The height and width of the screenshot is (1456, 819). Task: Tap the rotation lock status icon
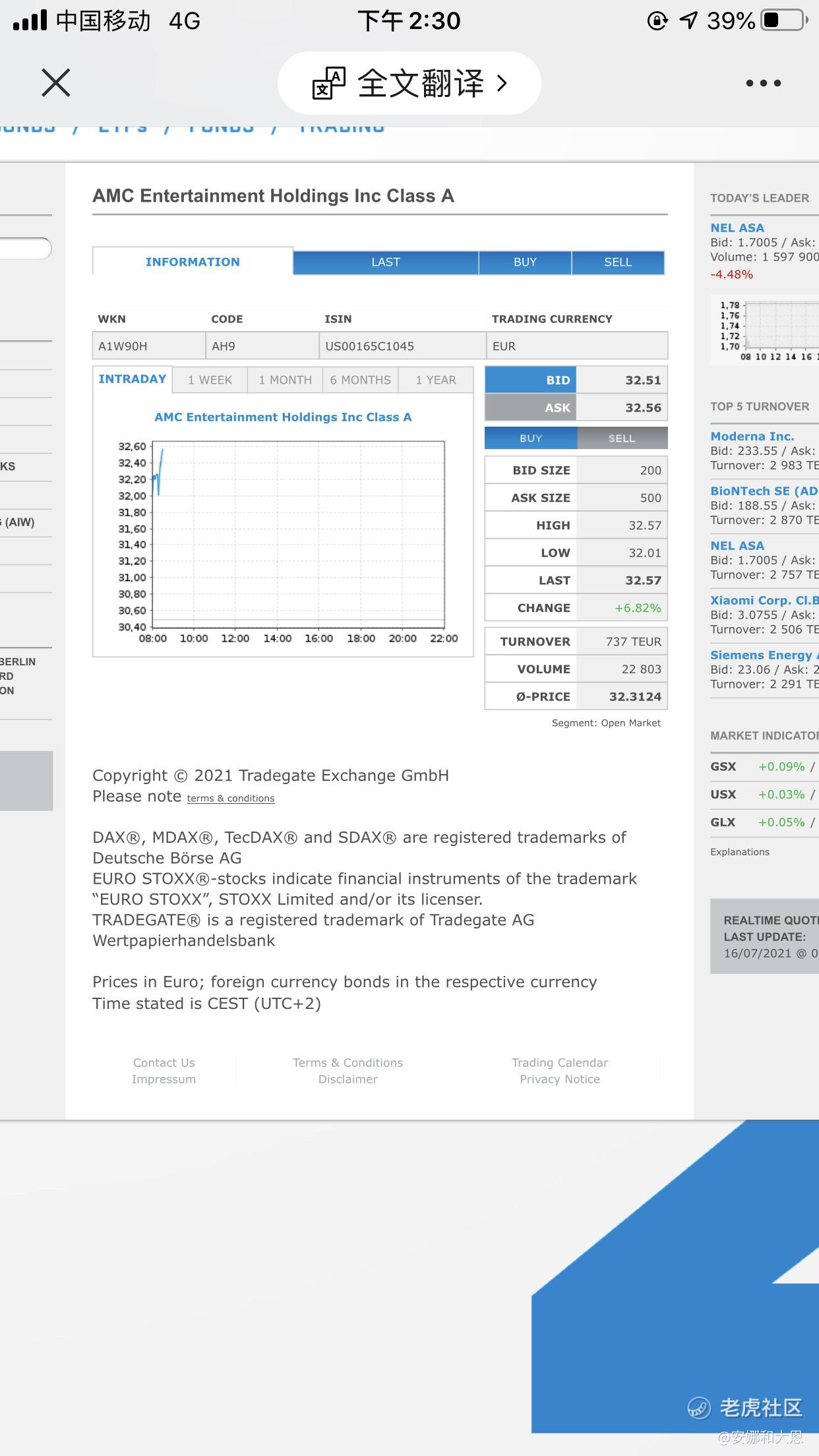(657, 21)
